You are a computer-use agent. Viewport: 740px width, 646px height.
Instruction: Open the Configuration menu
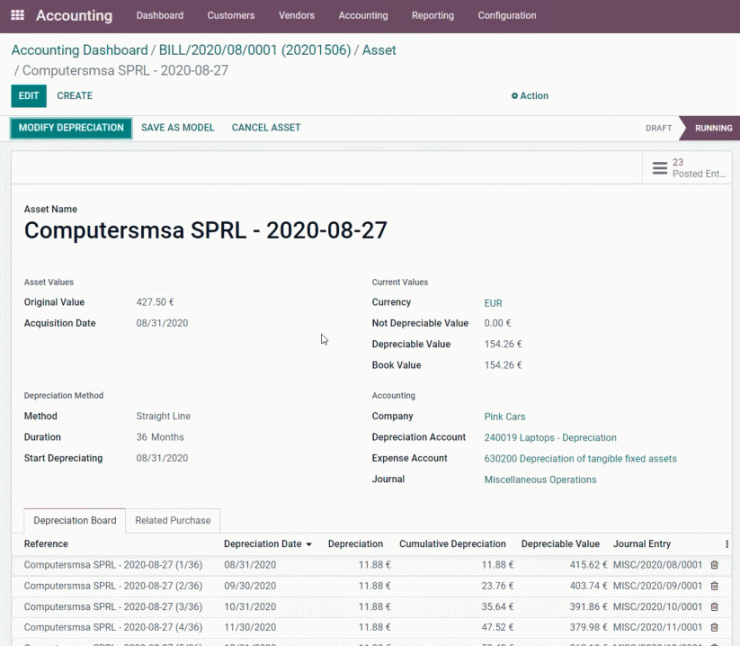coord(507,16)
